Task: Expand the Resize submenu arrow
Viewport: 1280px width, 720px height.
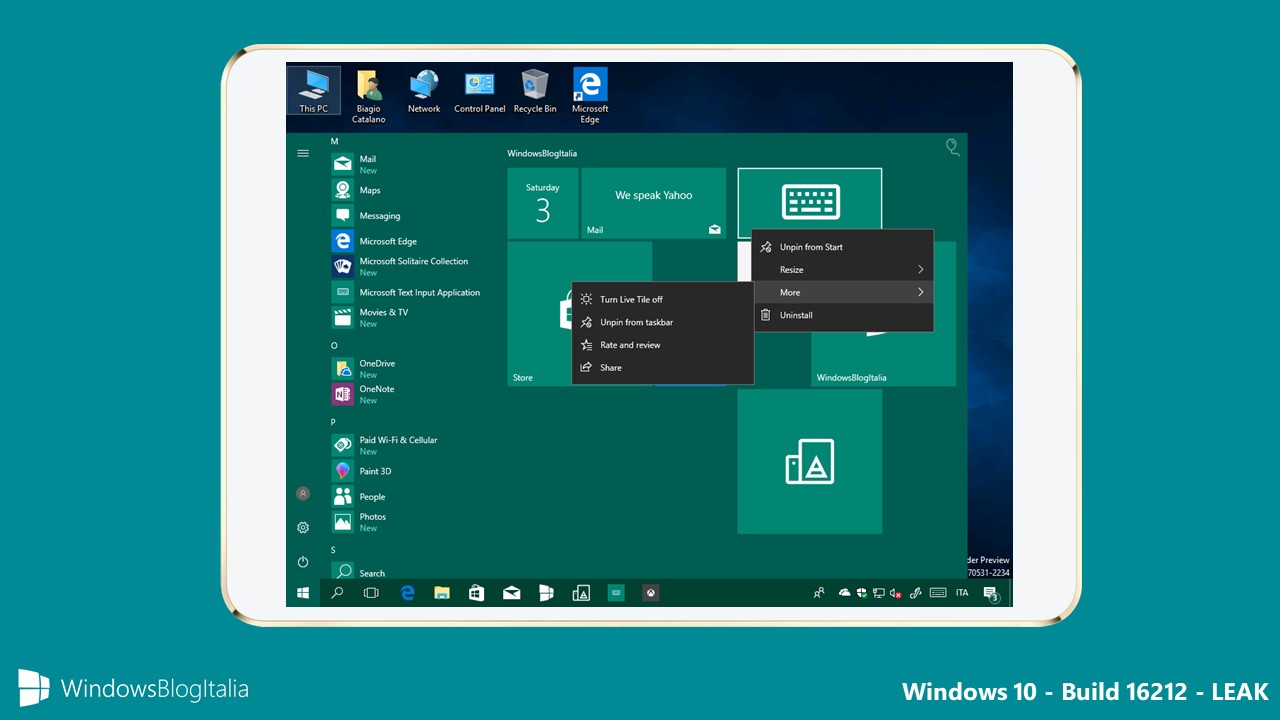Action: pos(920,269)
